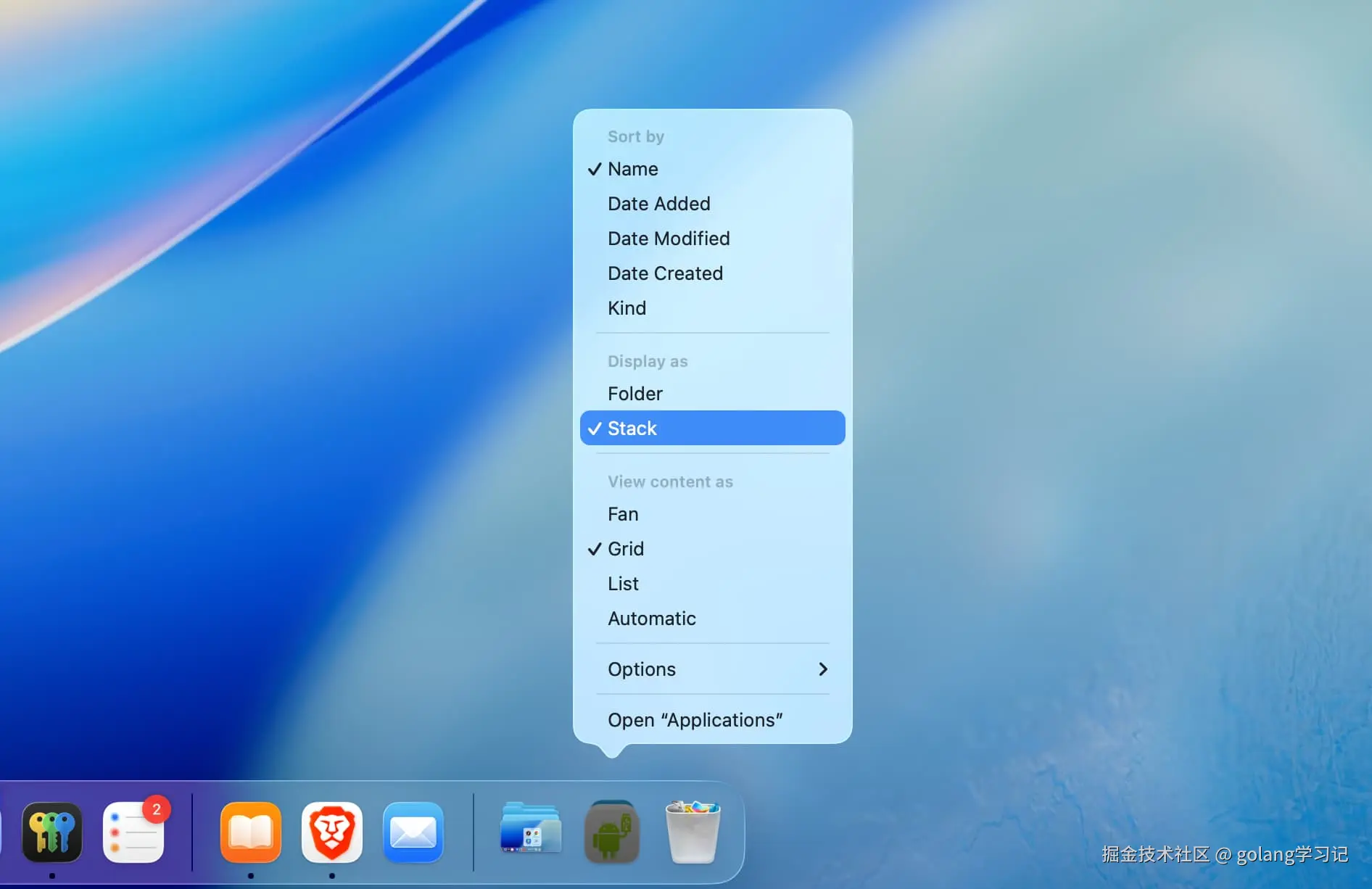The image size is (1372, 889).
Task: Click the Applications folder stack in Dock
Action: coord(531,828)
